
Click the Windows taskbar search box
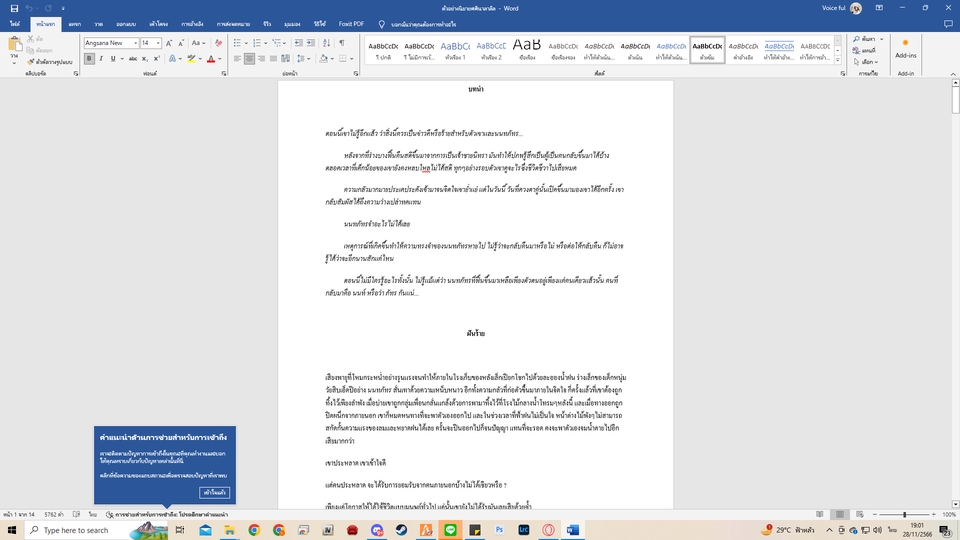(x=96, y=530)
